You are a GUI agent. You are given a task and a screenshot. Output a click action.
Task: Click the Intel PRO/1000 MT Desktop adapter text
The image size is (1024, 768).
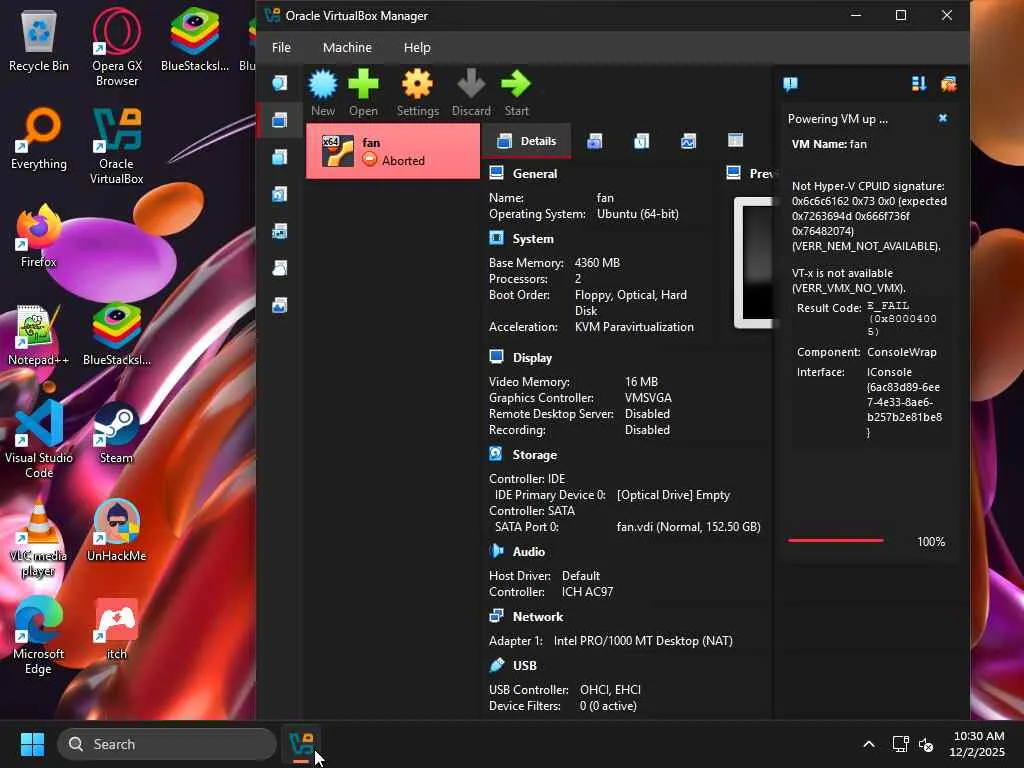click(x=643, y=641)
